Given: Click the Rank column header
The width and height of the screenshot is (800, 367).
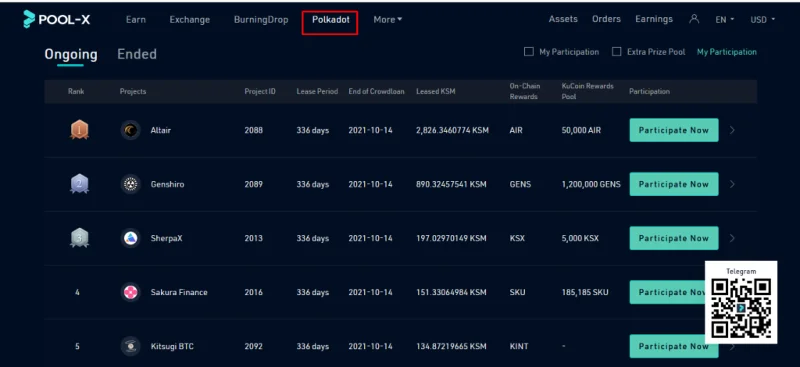Looking at the screenshot, I should pyautogui.click(x=76, y=91).
